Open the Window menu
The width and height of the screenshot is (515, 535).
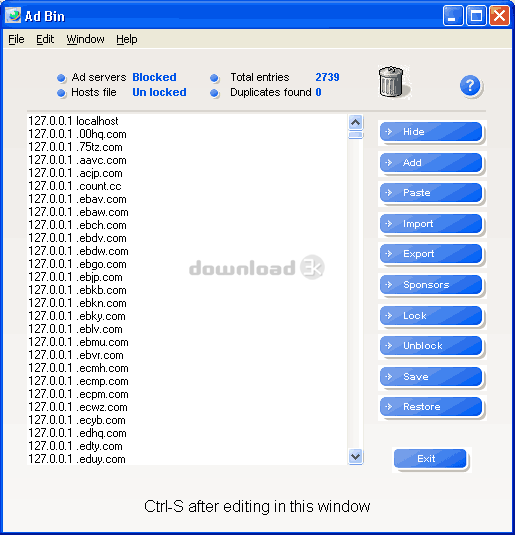click(85, 39)
